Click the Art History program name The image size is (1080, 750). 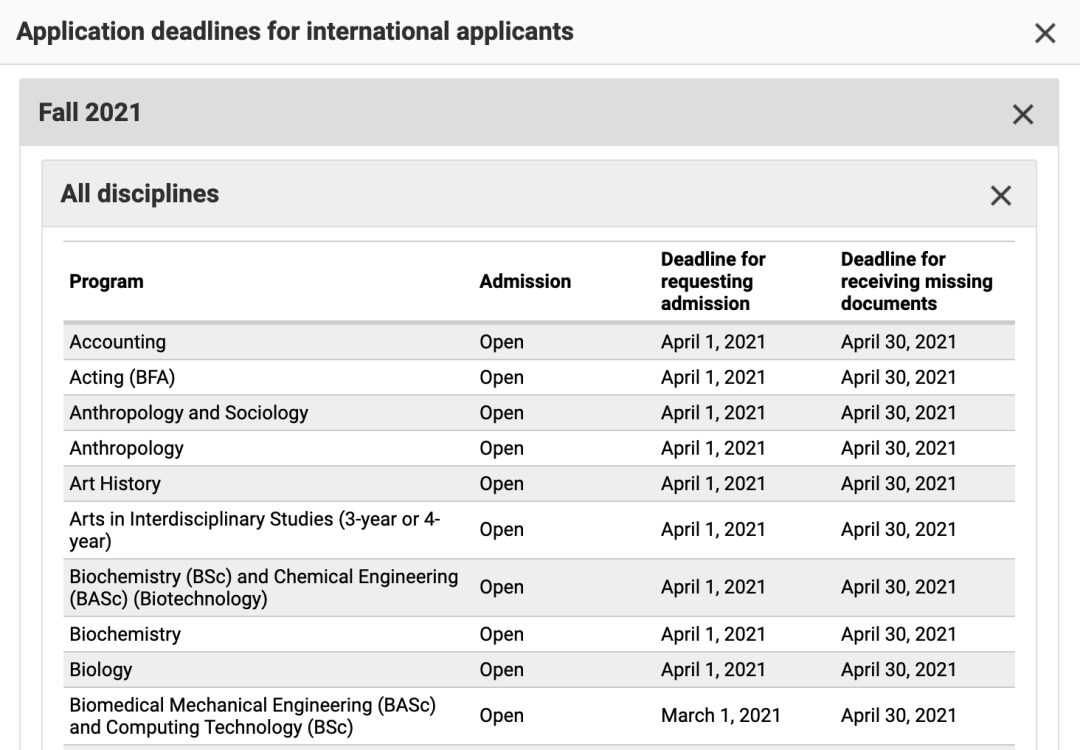(x=115, y=484)
